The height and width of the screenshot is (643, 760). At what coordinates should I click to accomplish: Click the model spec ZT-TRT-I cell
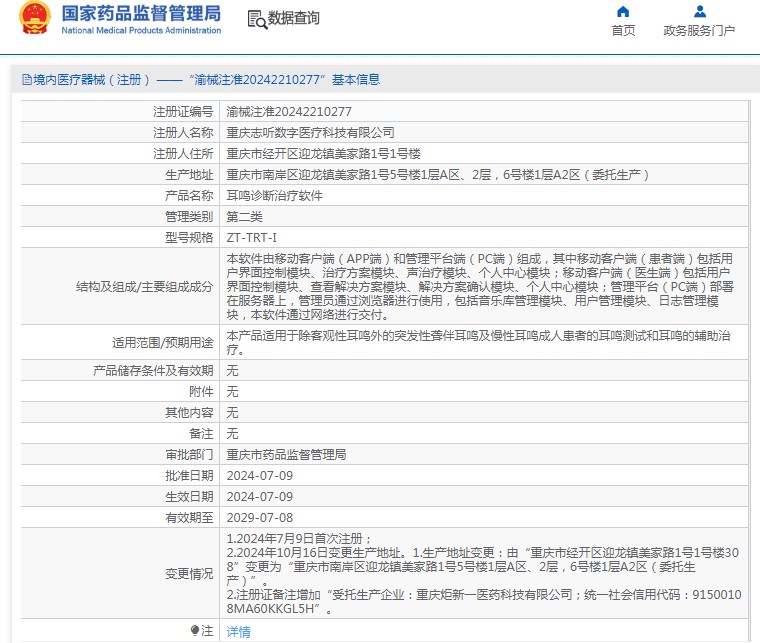pyautogui.click(x=251, y=237)
